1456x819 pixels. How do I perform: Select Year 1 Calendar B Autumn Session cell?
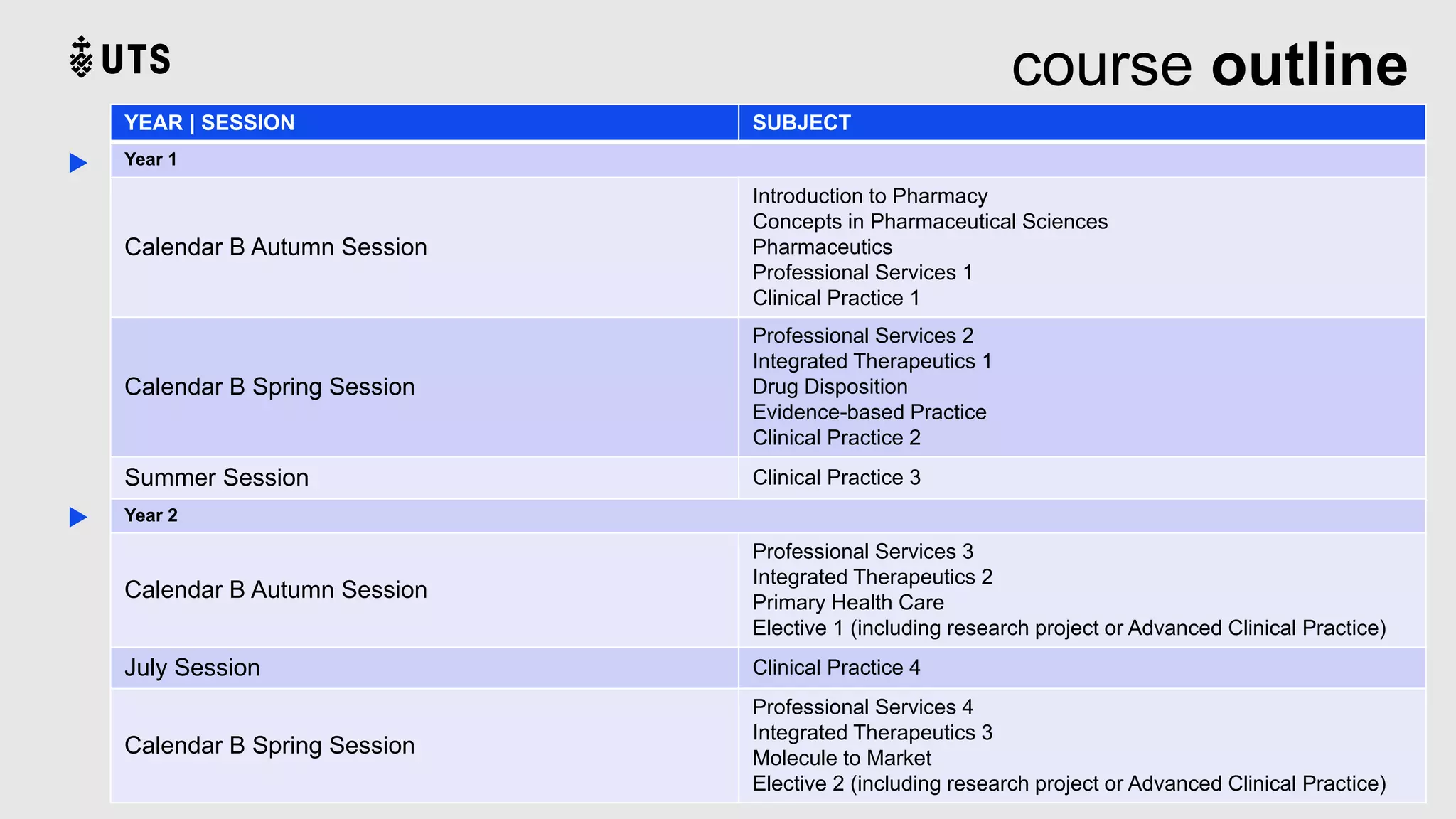pyautogui.click(x=424, y=247)
